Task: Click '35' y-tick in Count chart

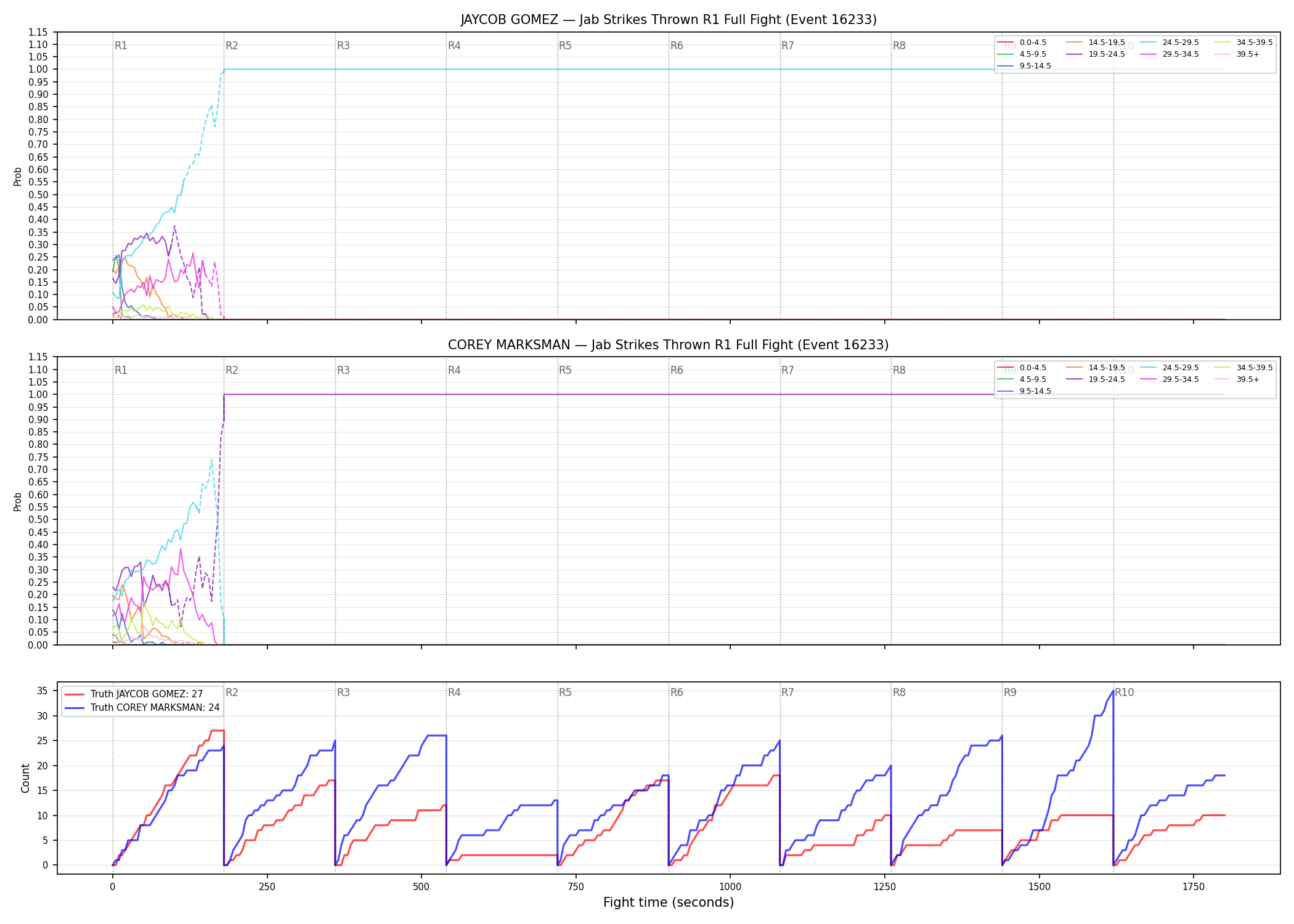Action: tap(43, 691)
